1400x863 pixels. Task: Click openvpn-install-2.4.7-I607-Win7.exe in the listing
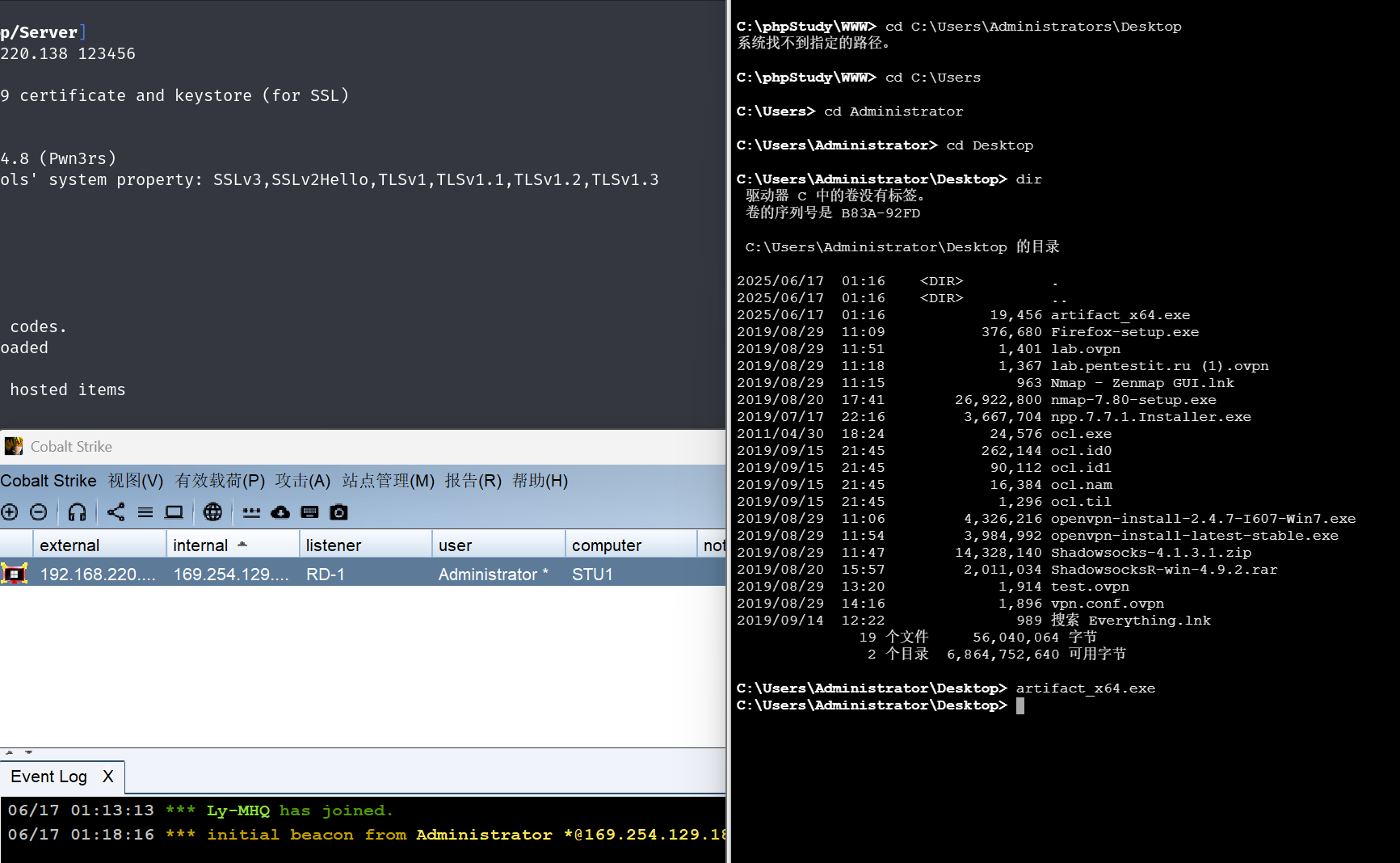(1204, 519)
